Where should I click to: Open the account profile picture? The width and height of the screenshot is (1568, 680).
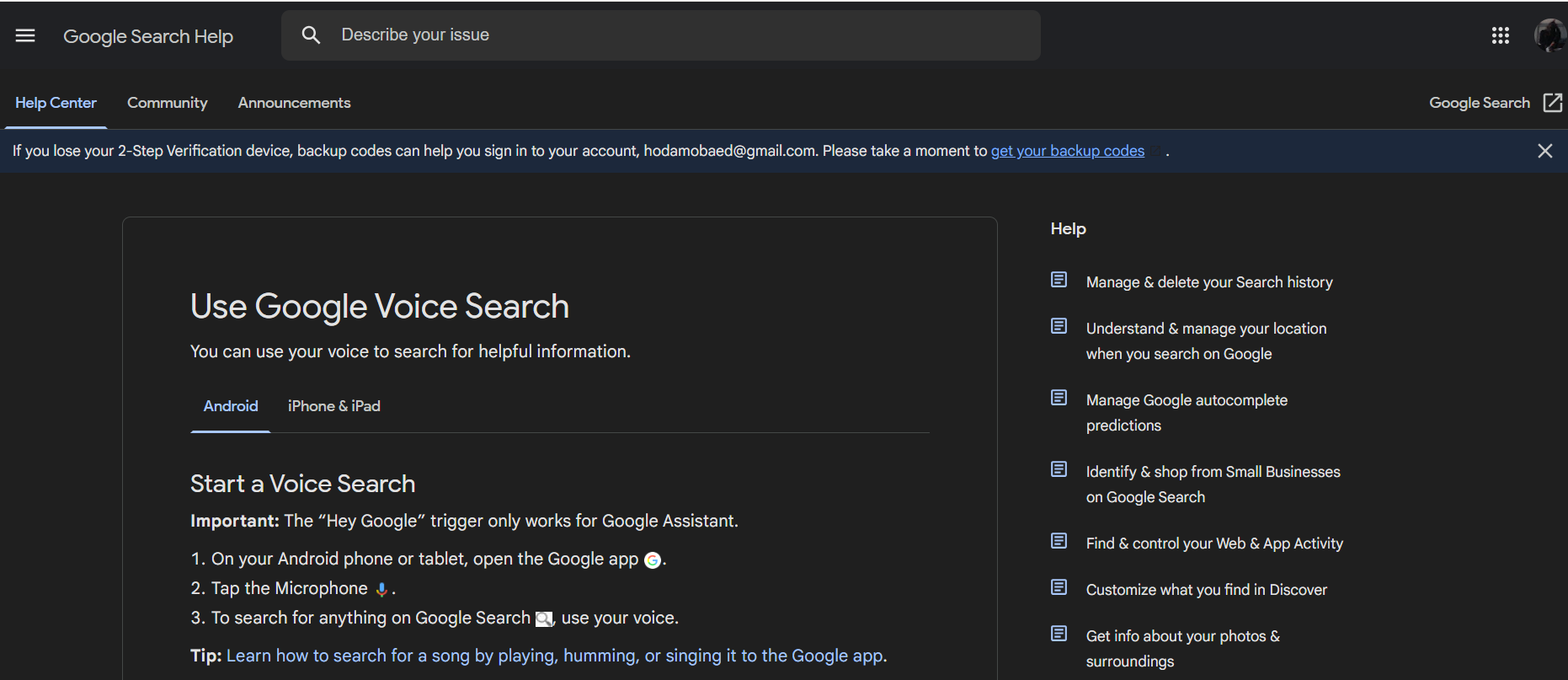[x=1549, y=35]
